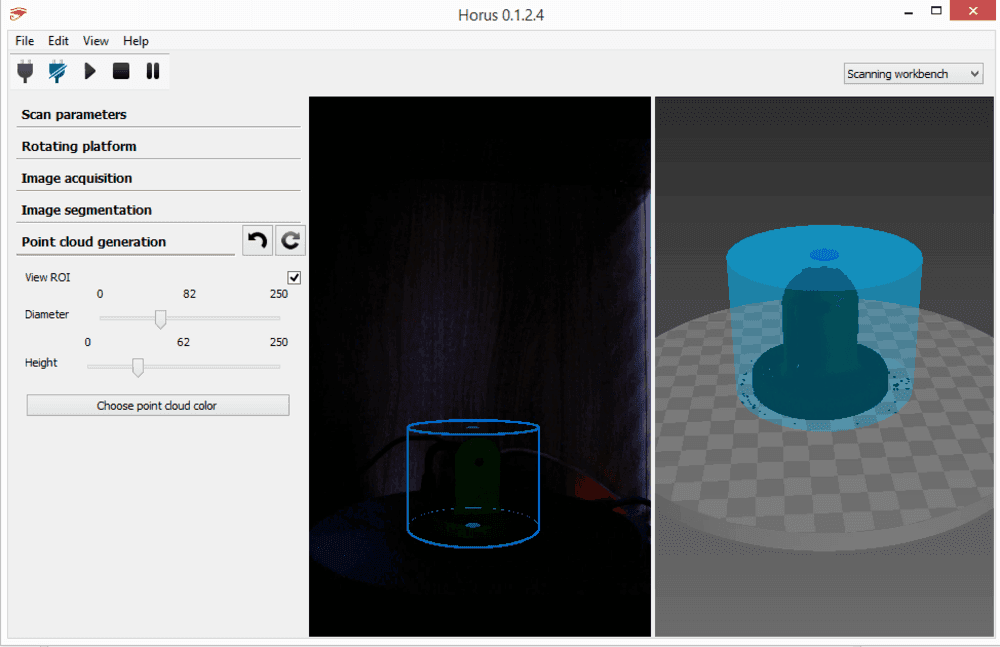The image size is (1000, 647).
Task: Open the File menu
Action: [24, 41]
